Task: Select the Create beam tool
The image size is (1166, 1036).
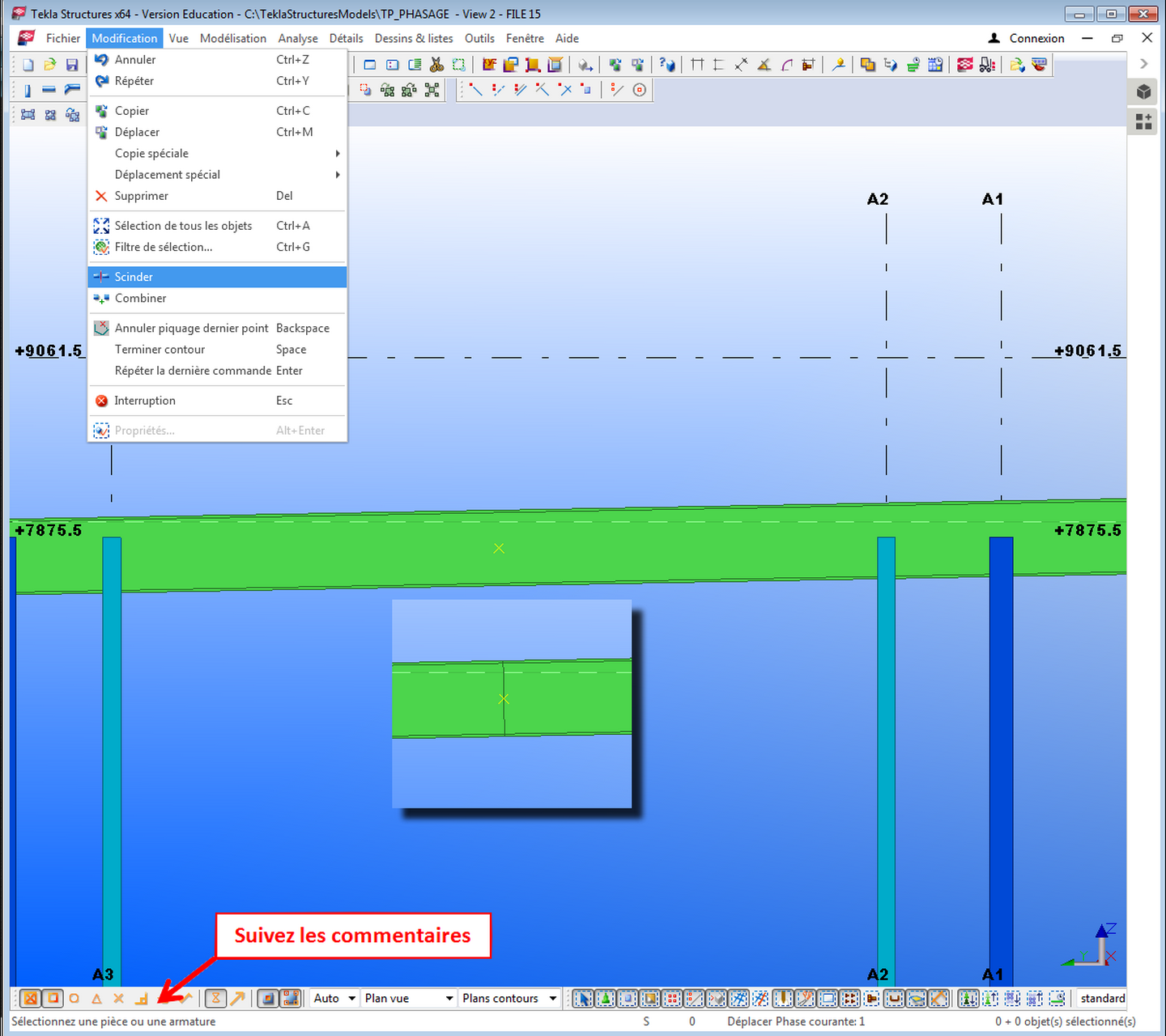Action: point(49,90)
